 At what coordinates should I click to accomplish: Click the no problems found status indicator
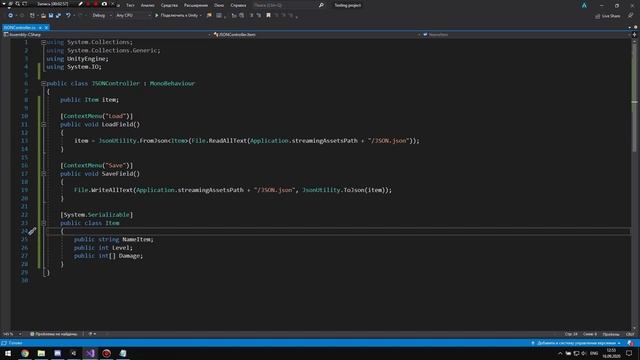pos(54,334)
